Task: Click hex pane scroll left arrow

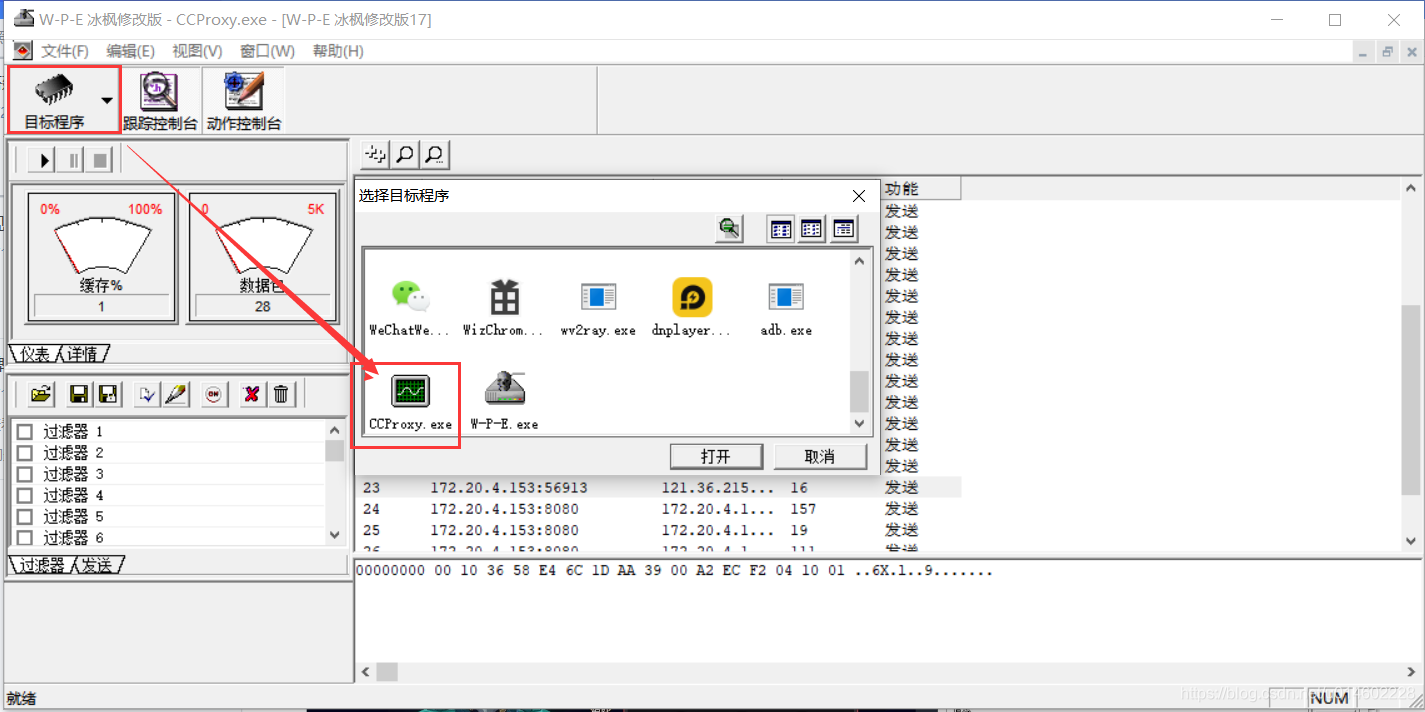Action: click(365, 672)
